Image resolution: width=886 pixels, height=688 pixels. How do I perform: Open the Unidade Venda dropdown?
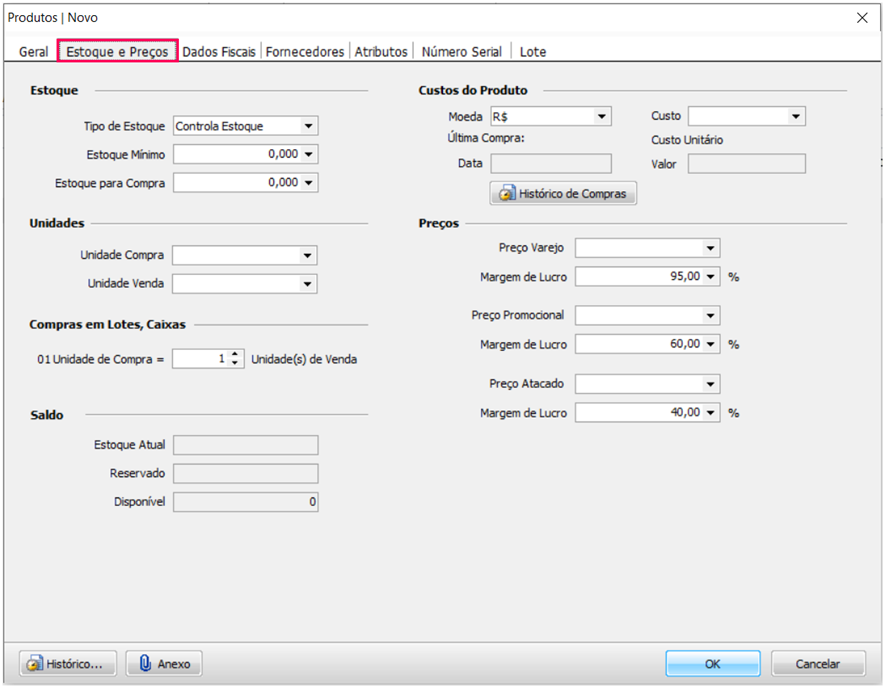coord(308,284)
